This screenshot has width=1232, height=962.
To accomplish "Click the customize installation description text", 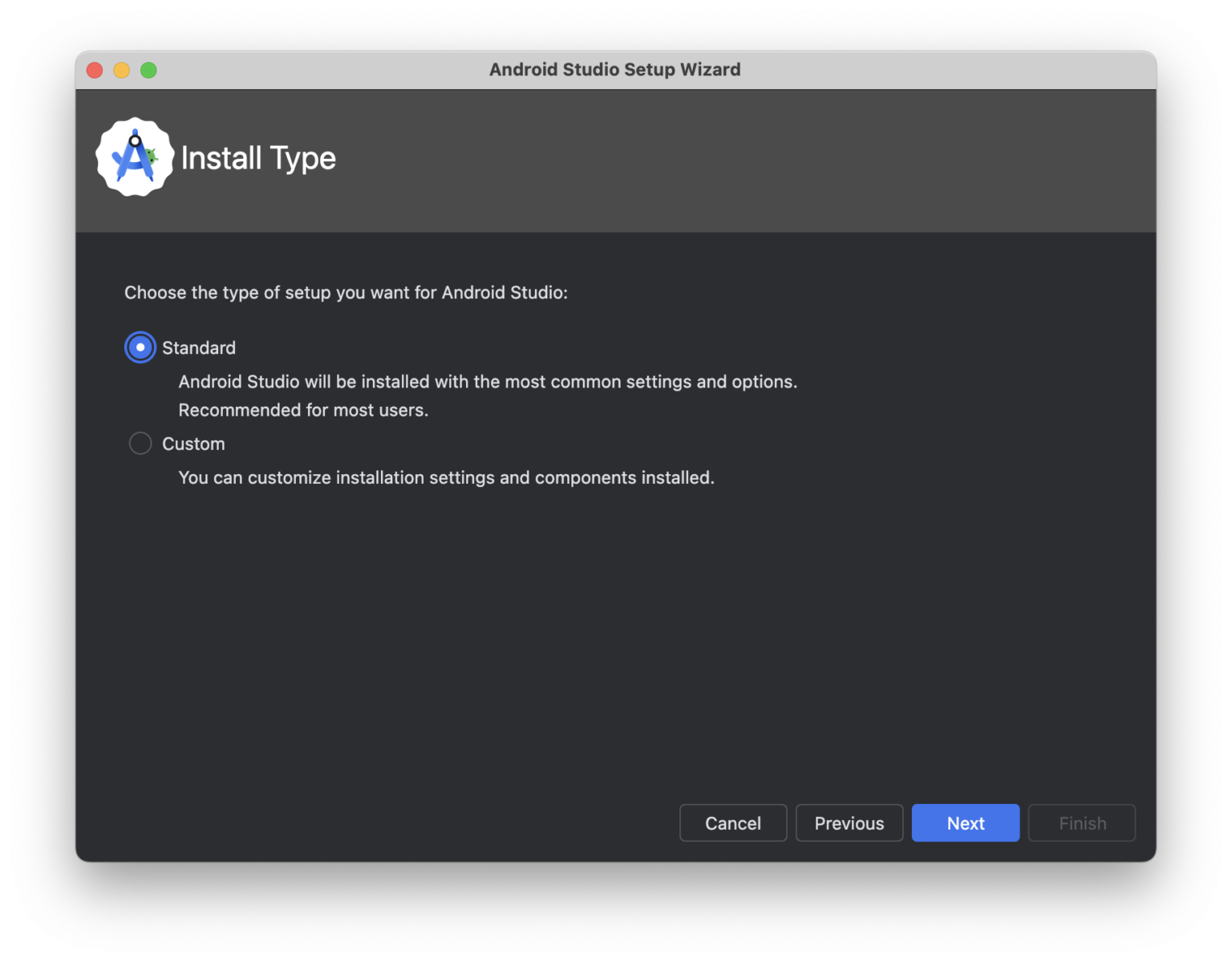I will [x=446, y=477].
